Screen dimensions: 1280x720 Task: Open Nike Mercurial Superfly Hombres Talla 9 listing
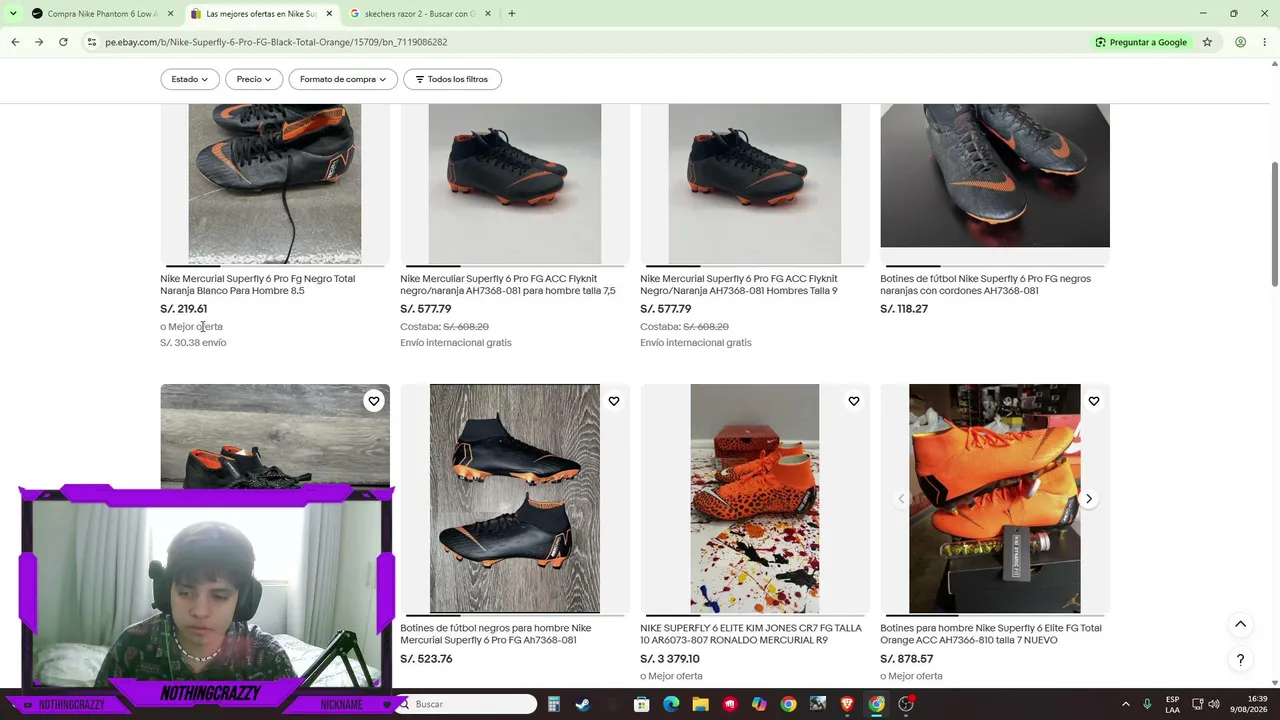pos(739,285)
